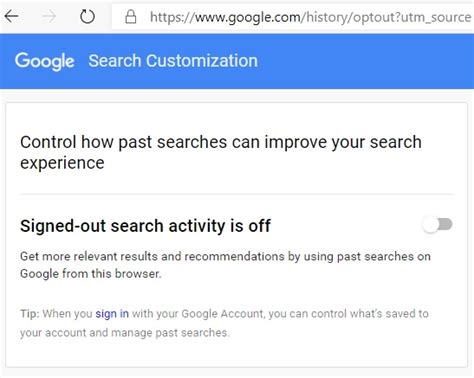
Task: Click the divider line under the main heading
Action: tap(237, 194)
